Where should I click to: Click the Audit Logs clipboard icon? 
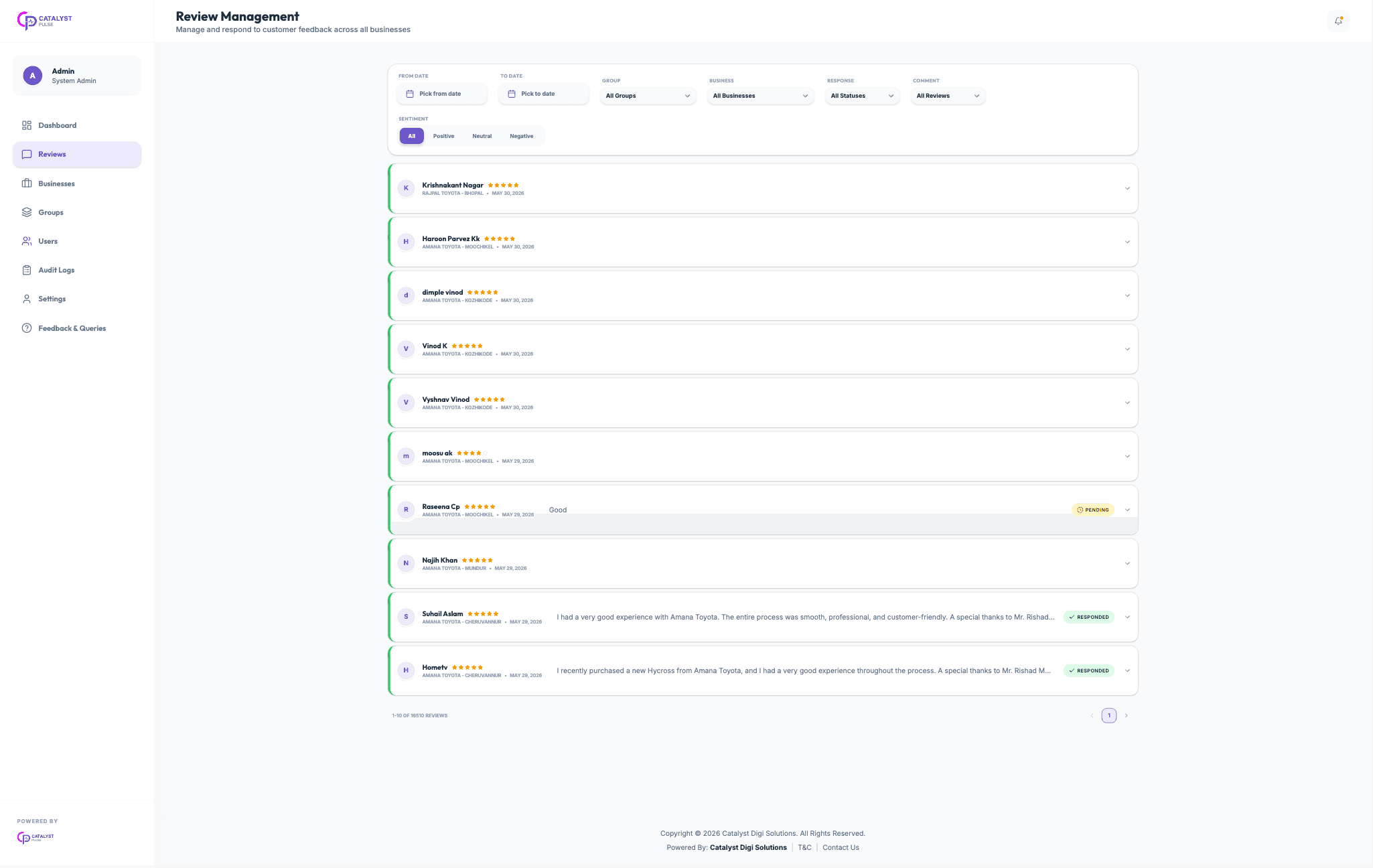[27, 270]
